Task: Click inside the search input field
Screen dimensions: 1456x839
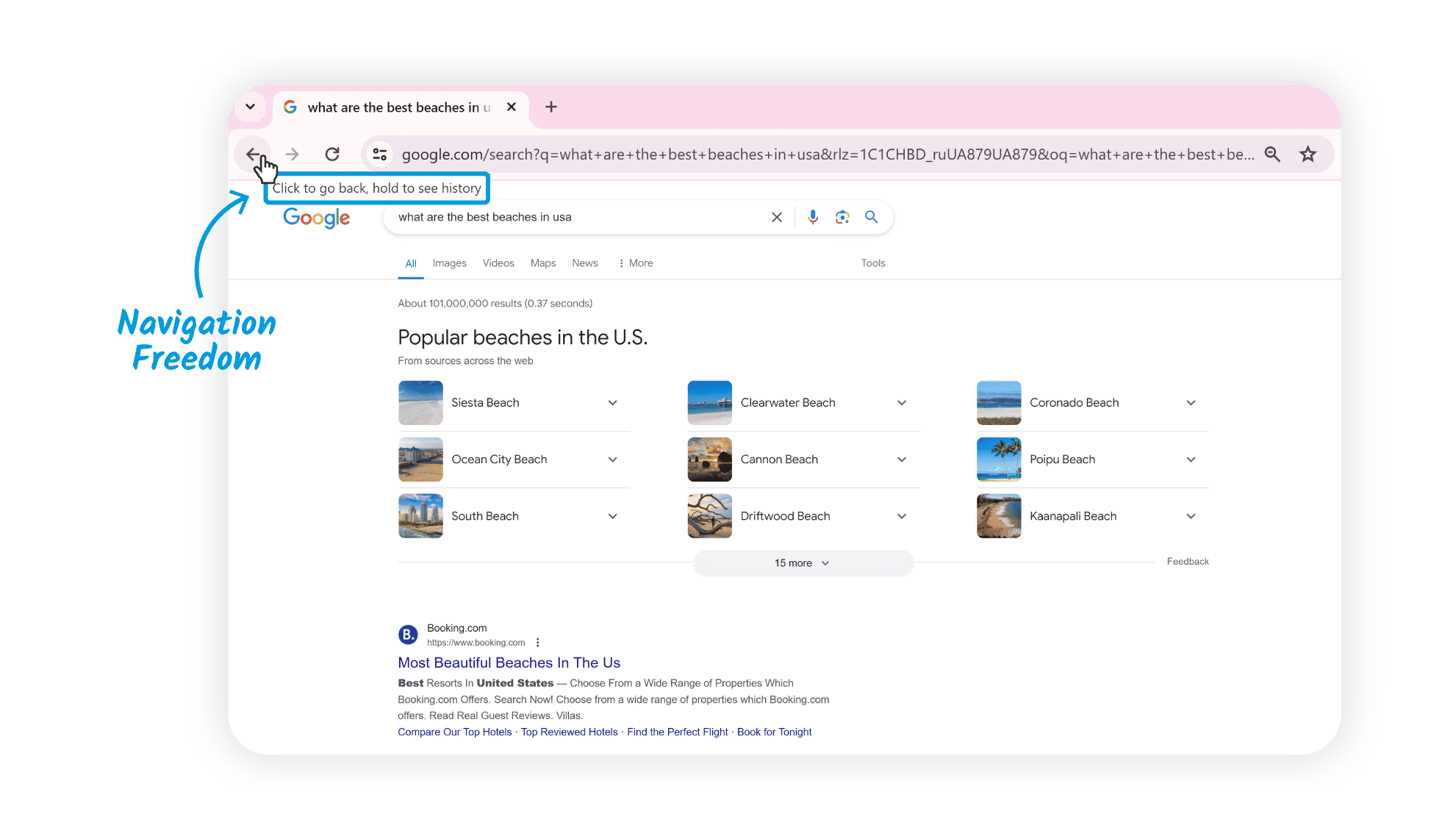Action: pos(573,217)
